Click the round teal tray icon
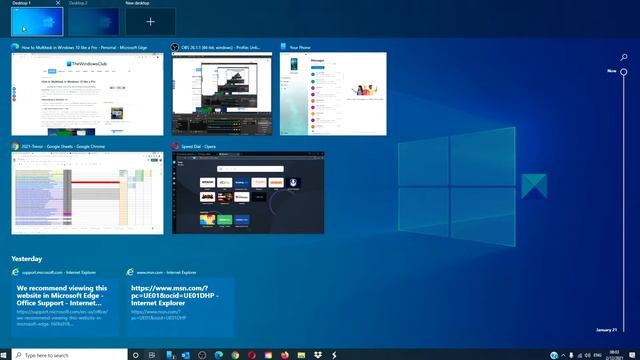The height and width of the screenshot is (360, 640). coord(554,355)
